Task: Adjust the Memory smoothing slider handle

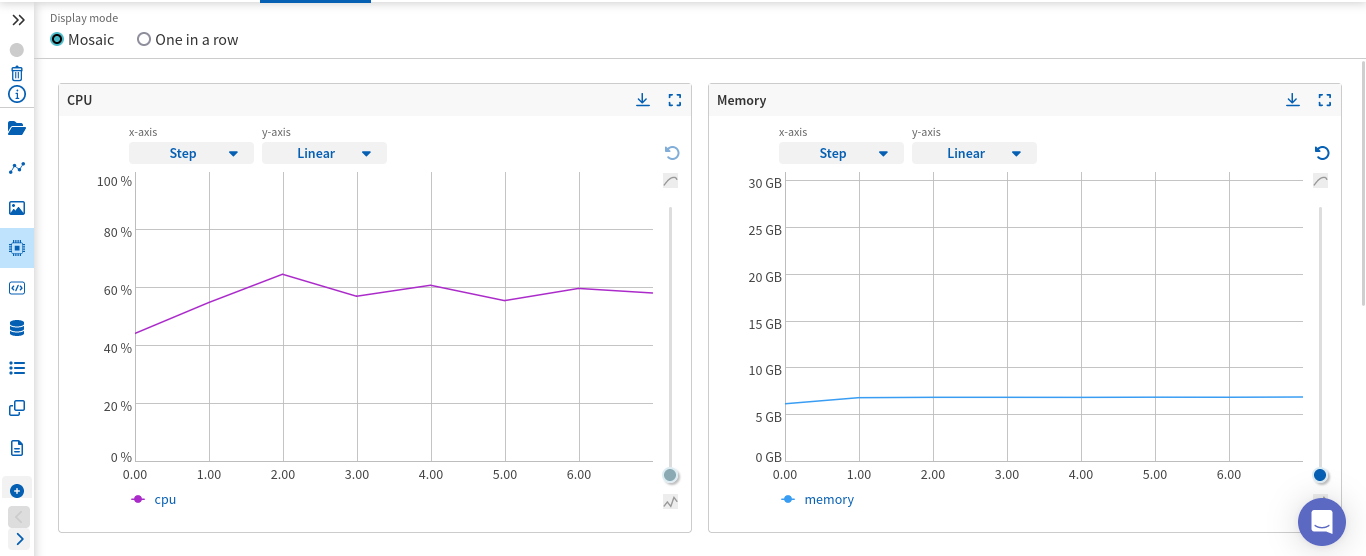Action: (1321, 475)
